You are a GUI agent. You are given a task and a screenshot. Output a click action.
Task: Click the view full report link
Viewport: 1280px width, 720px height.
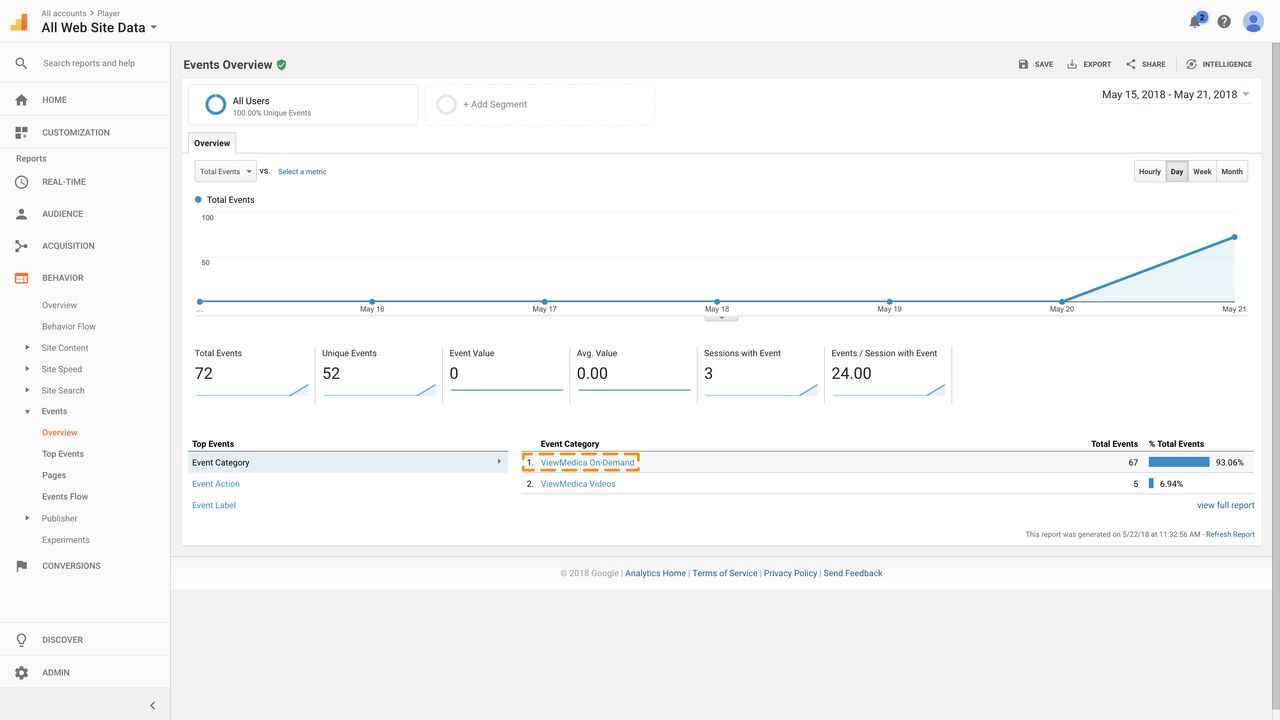pyautogui.click(x=1225, y=505)
